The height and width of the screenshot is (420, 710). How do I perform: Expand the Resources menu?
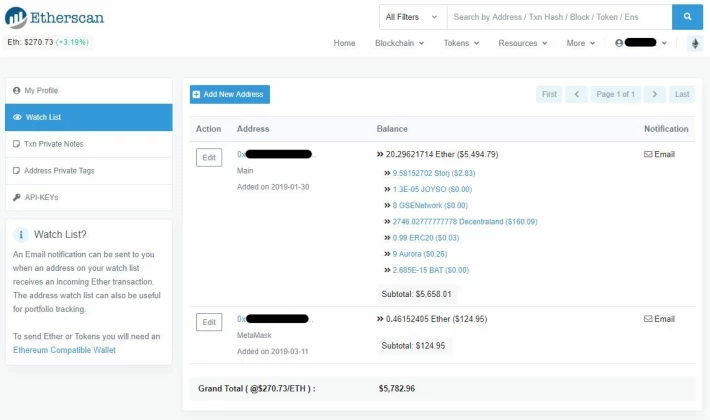[x=523, y=43]
